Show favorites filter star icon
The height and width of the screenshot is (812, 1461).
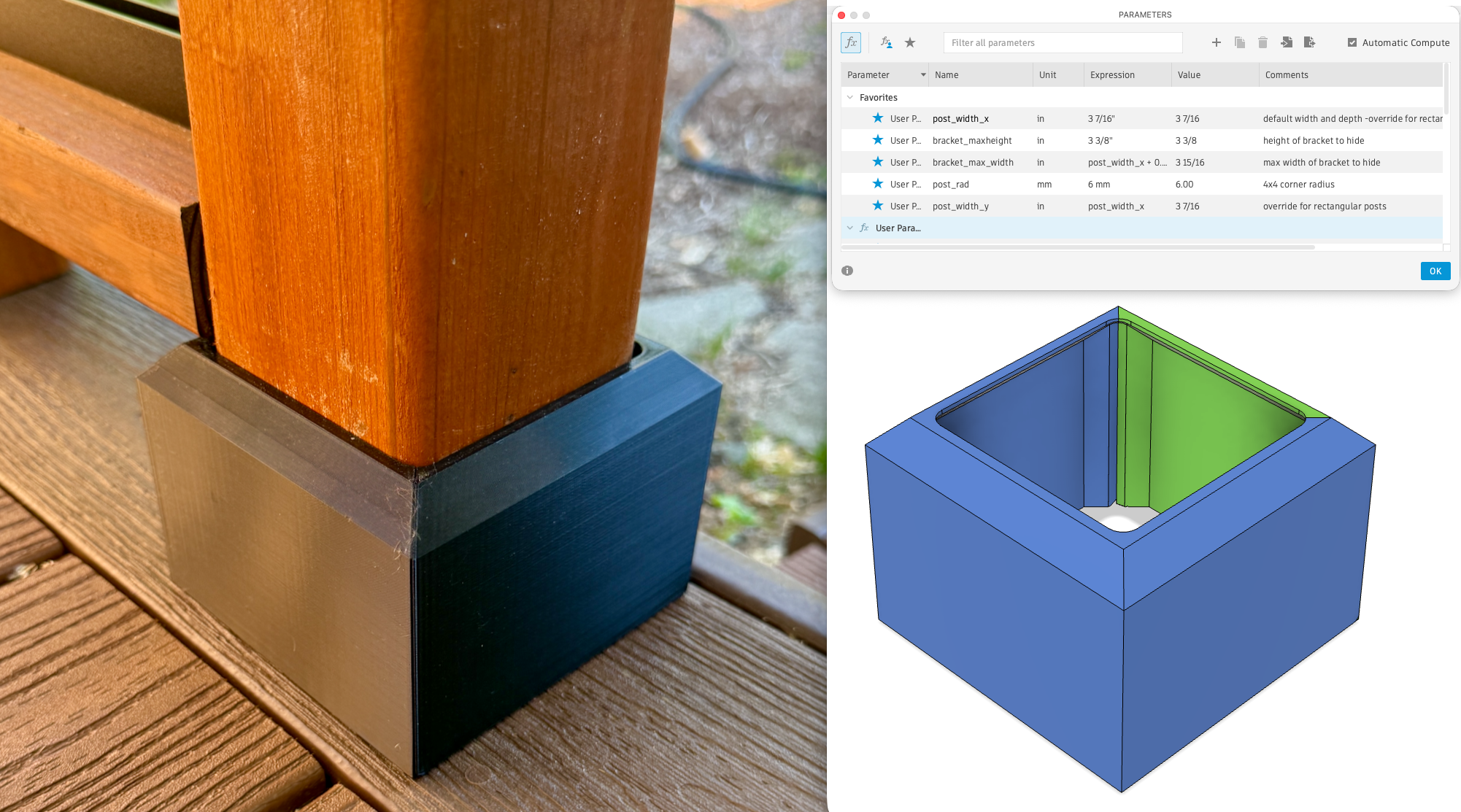pos(910,43)
